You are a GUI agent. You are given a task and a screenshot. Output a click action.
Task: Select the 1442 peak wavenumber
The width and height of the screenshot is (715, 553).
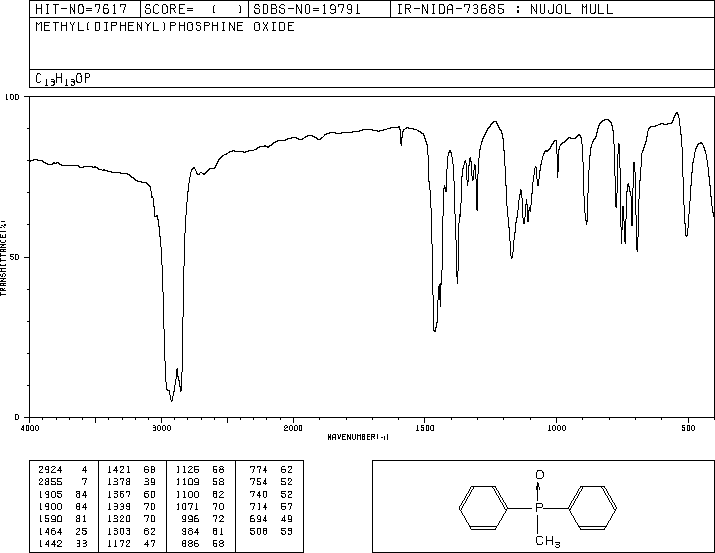(x=50, y=543)
